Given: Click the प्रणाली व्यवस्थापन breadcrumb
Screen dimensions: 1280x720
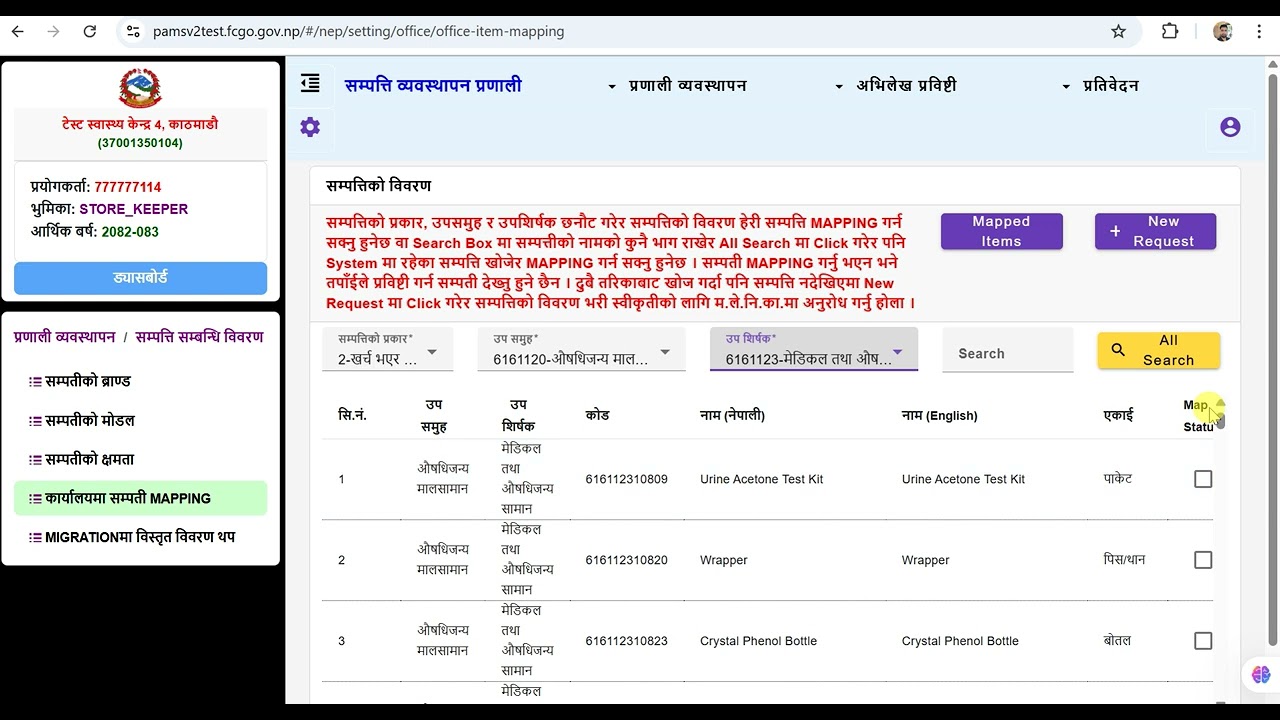Looking at the screenshot, I should pos(65,337).
